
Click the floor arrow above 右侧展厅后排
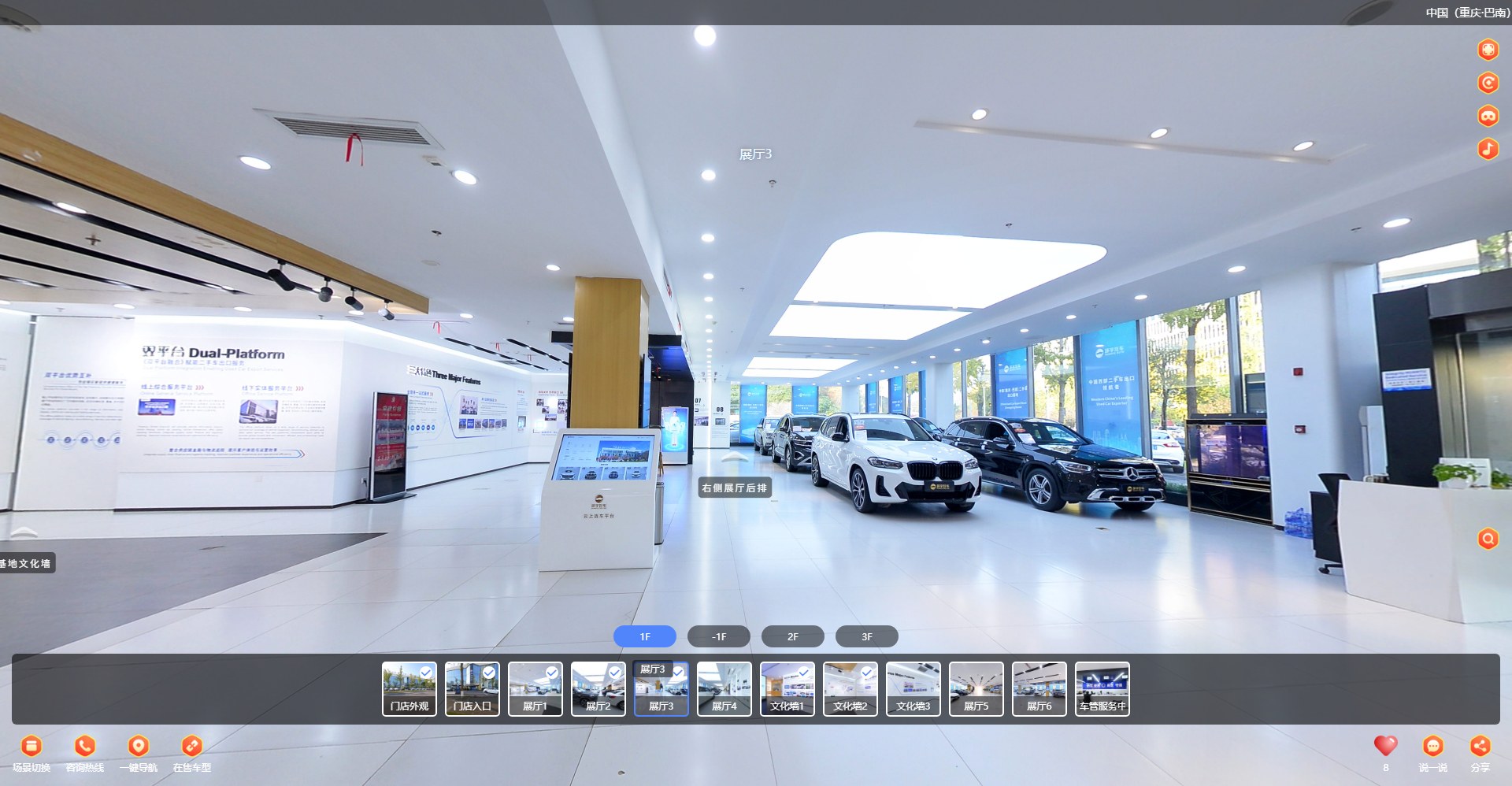coord(734,457)
